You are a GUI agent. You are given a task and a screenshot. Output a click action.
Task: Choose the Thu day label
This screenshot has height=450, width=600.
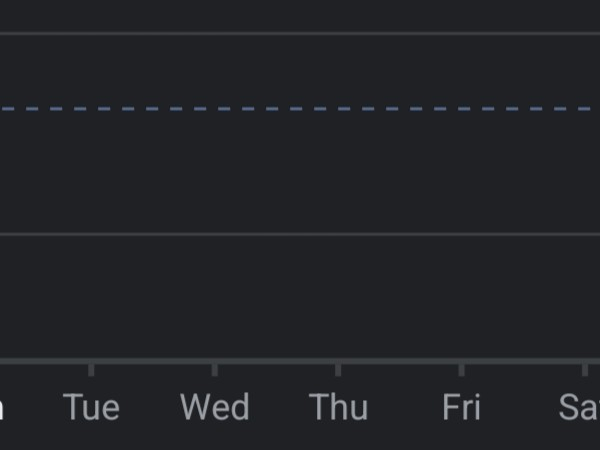click(x=339, y=408)
